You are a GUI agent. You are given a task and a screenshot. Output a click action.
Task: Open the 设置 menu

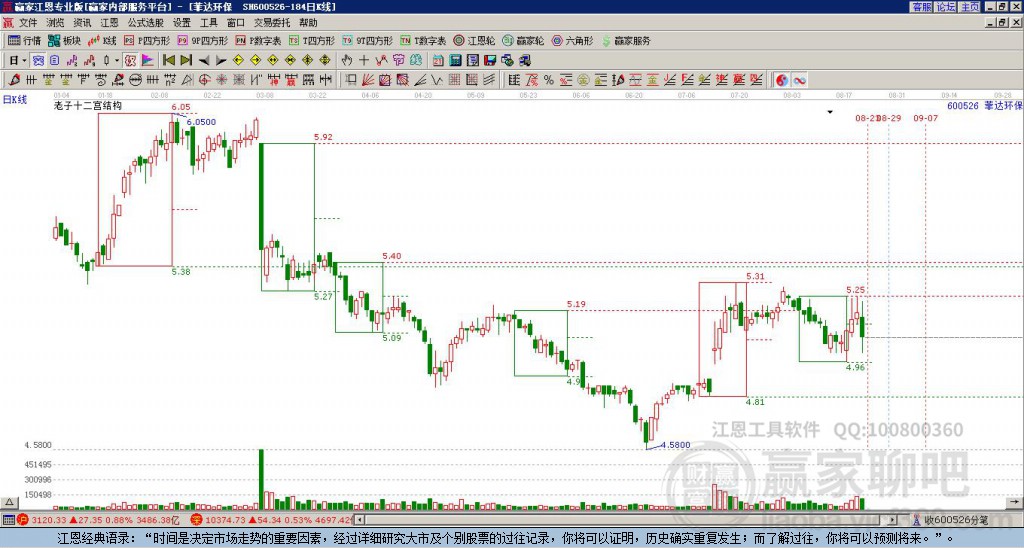[182, 23]
